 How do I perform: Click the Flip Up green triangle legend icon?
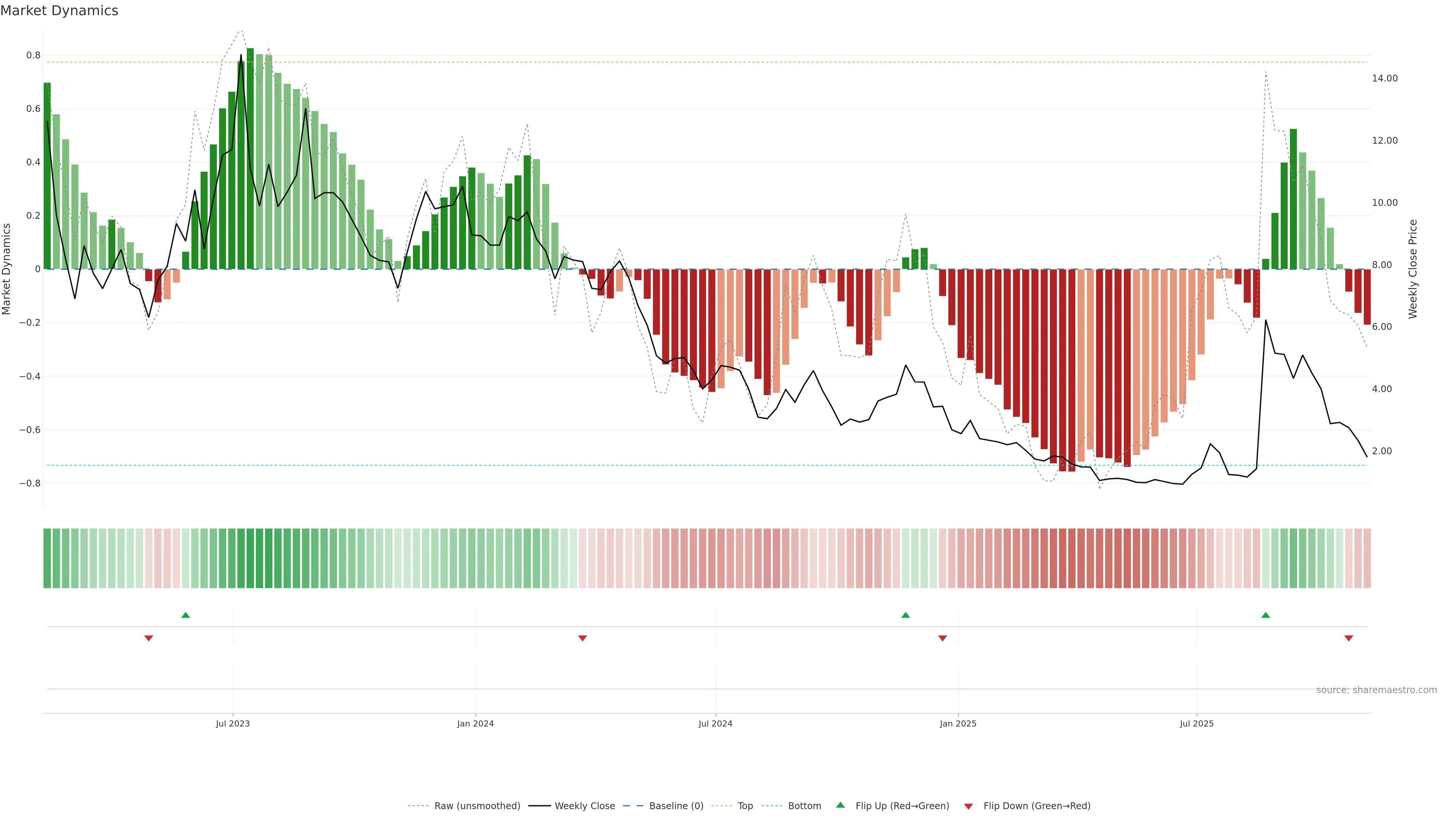point(840,805)
